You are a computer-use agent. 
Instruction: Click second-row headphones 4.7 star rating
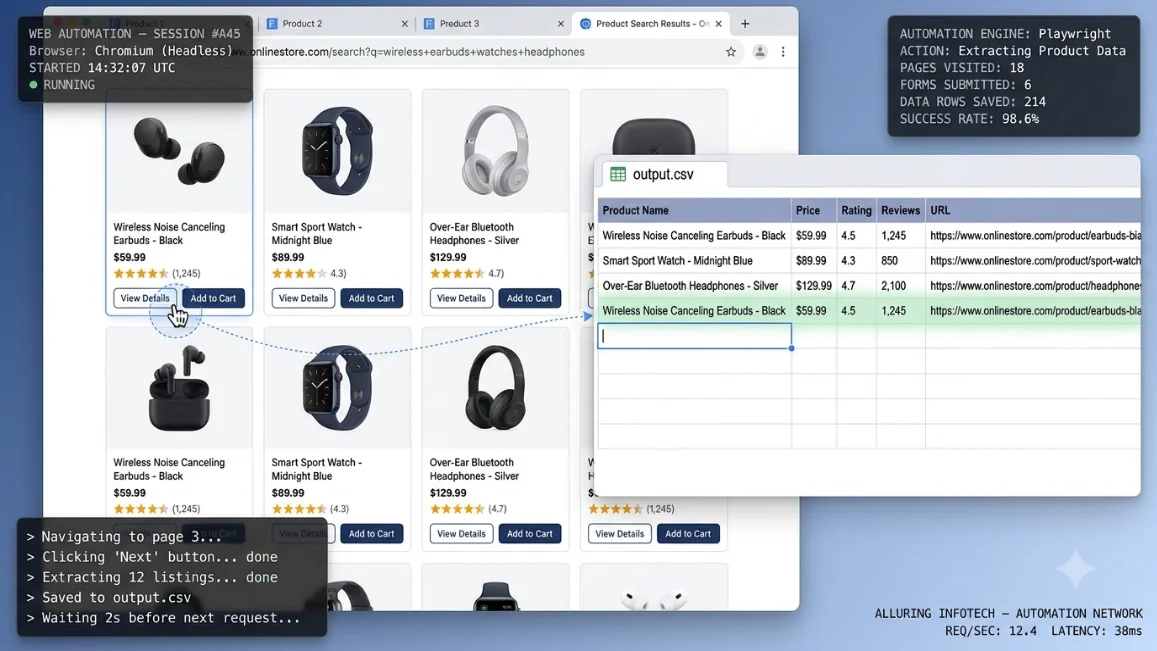457,509
